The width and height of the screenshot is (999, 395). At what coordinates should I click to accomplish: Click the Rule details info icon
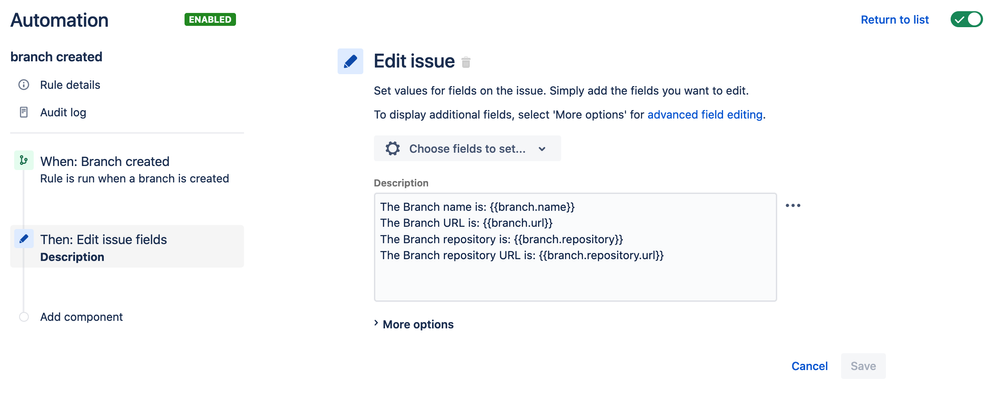(24, 85)
